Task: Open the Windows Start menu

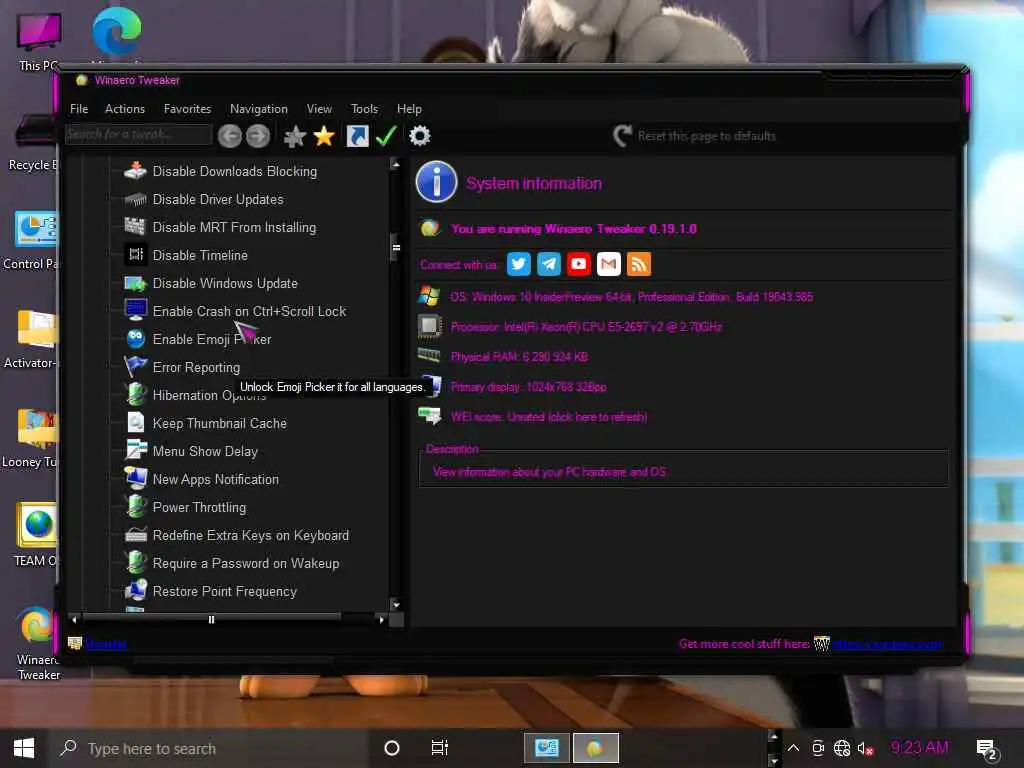Action: pyautogui.click(x=24, y=748)
